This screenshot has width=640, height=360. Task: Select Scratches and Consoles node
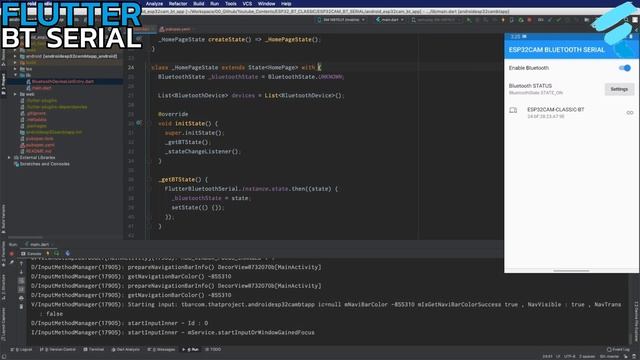[44, 164]
